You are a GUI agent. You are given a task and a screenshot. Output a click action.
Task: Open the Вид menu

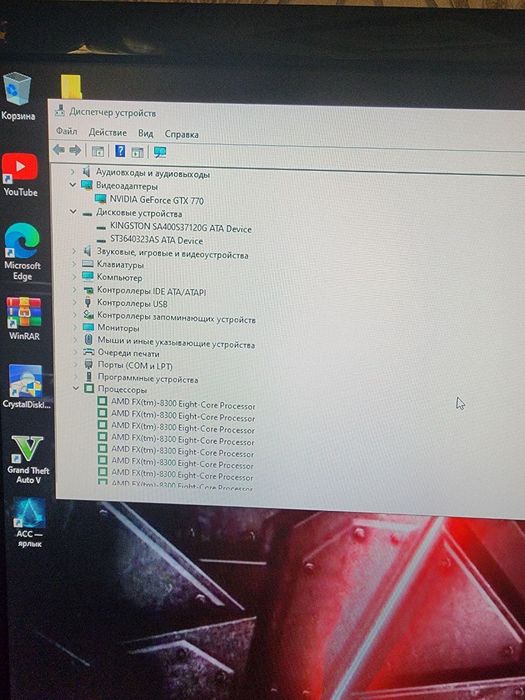click(146, 133)
